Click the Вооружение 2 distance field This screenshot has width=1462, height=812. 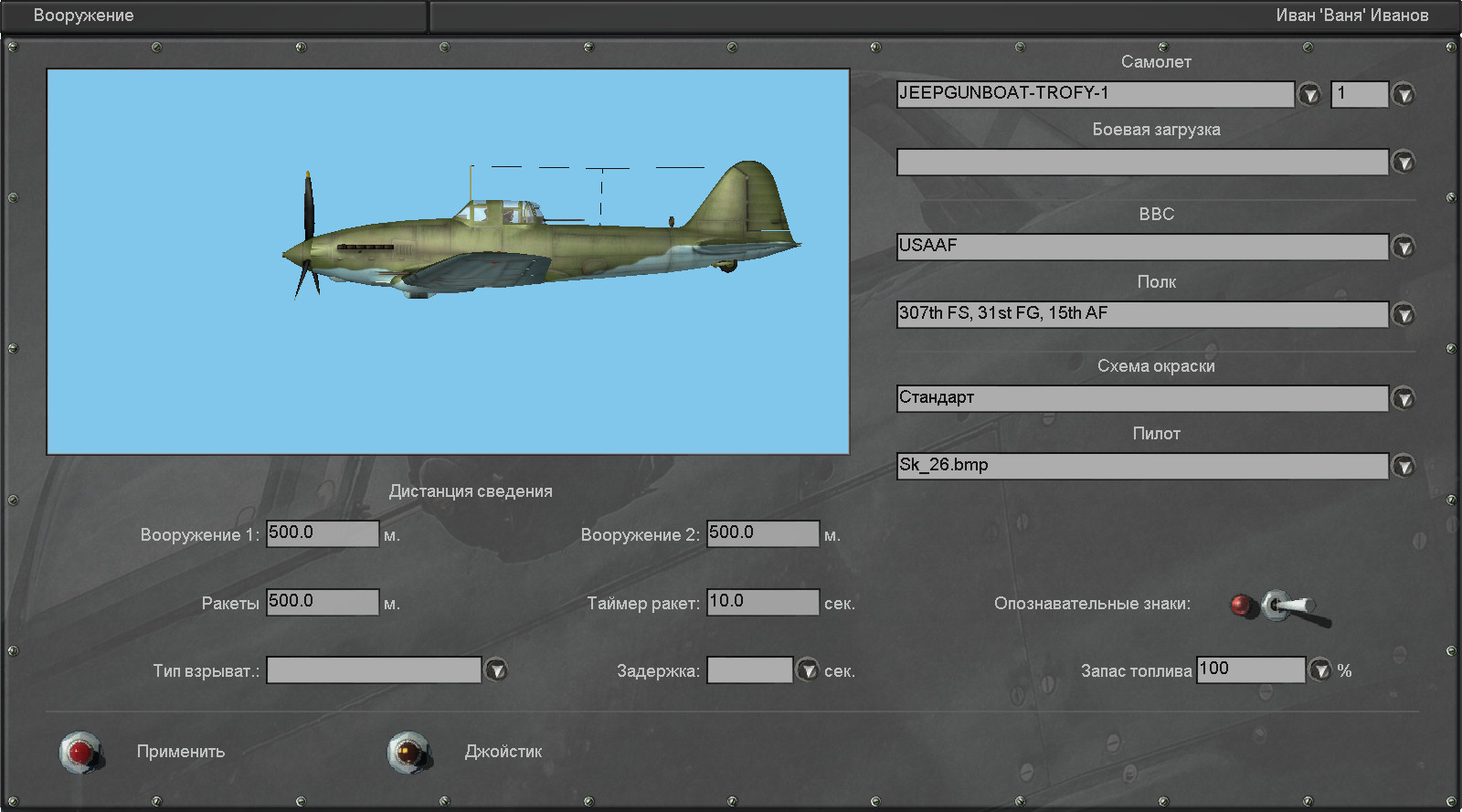pos(762,533)
